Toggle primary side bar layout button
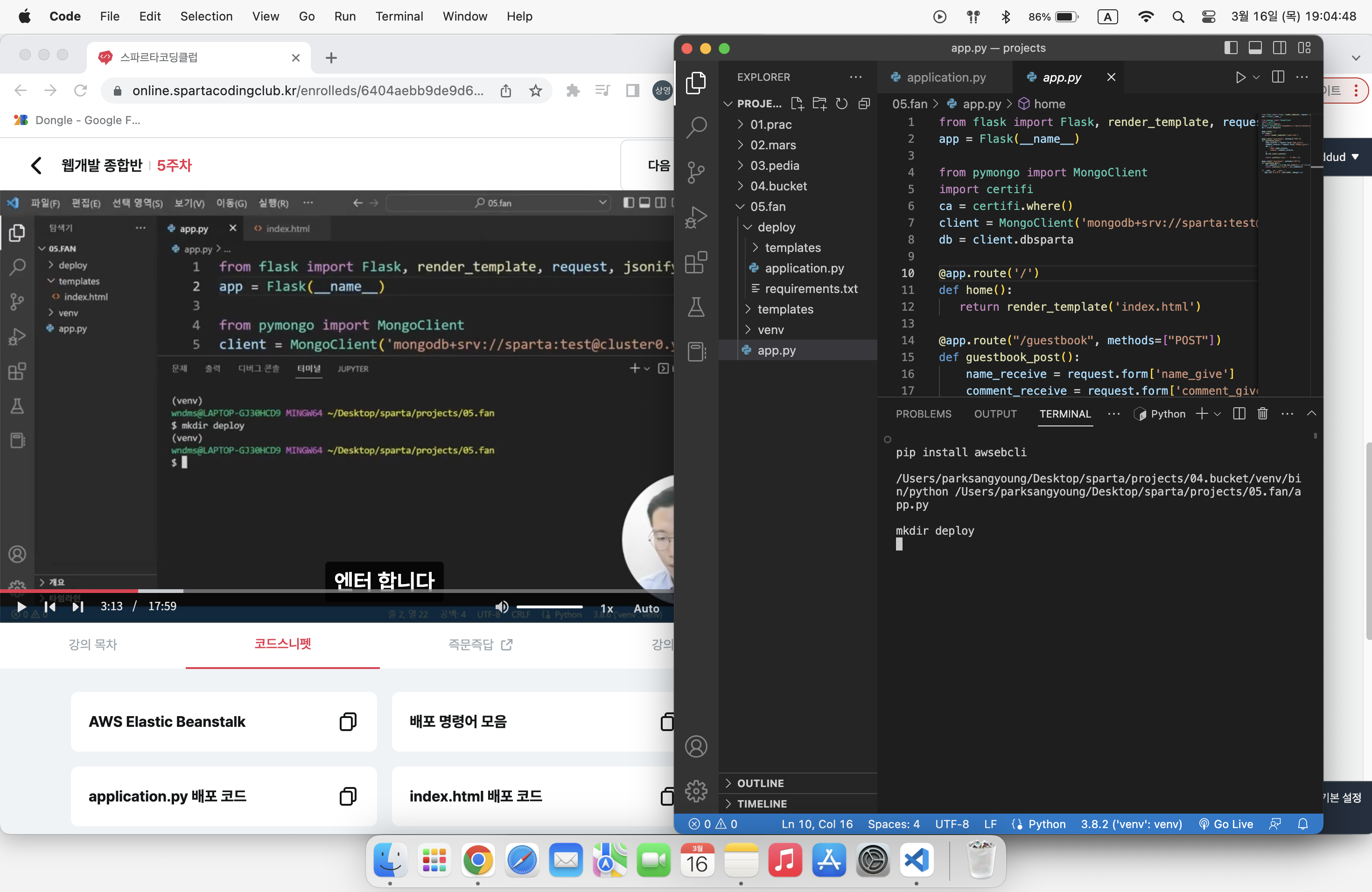 click(1230, 48)
